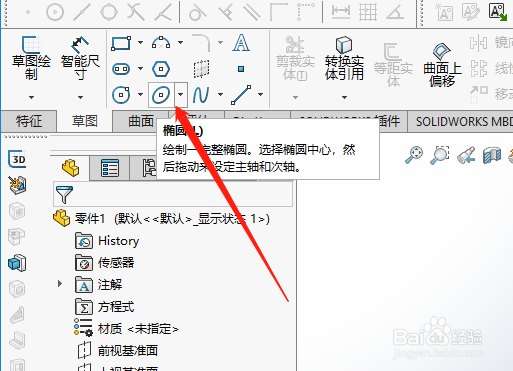Open the PropertyManager tab
513x371 pixels.
[110, 168]
